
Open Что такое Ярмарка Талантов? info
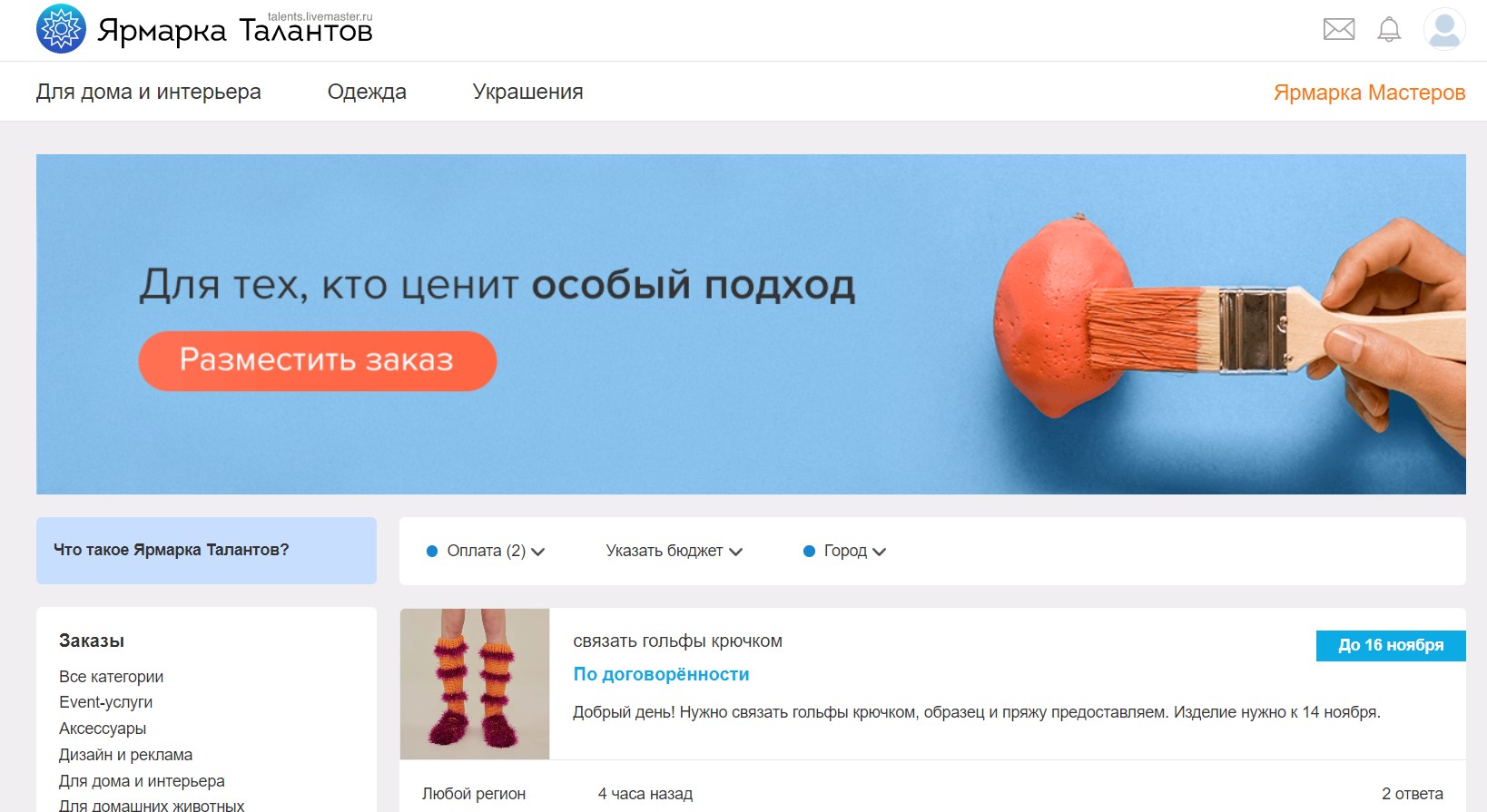tap(206, 550)
